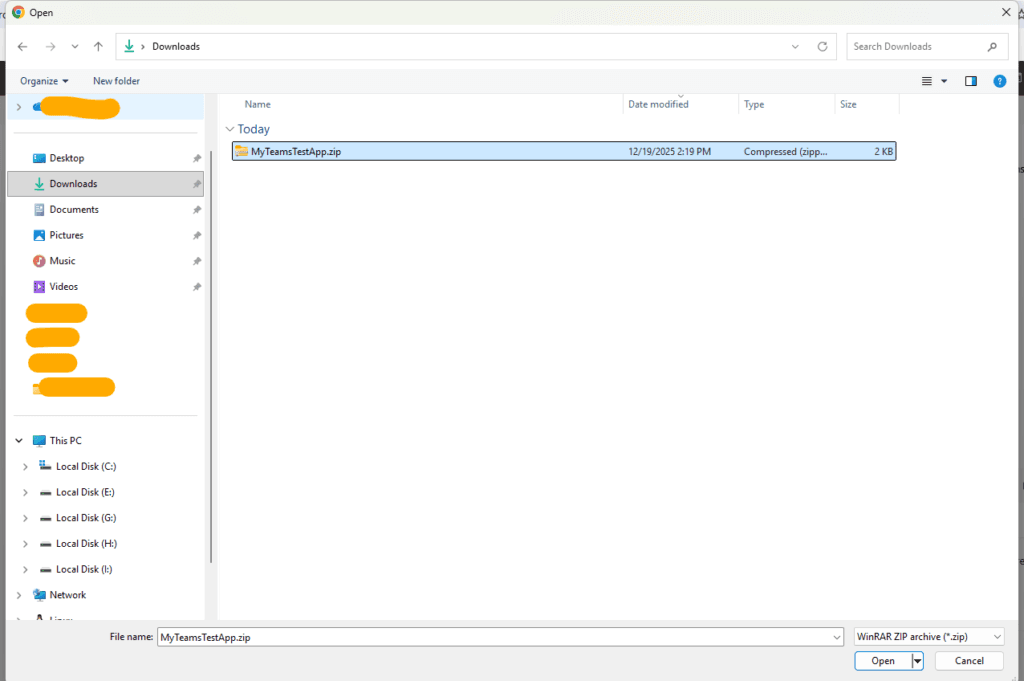1024x681 pixels.
Task: Open Pictures folder in sidebar
Action: (x=67, y=235)
